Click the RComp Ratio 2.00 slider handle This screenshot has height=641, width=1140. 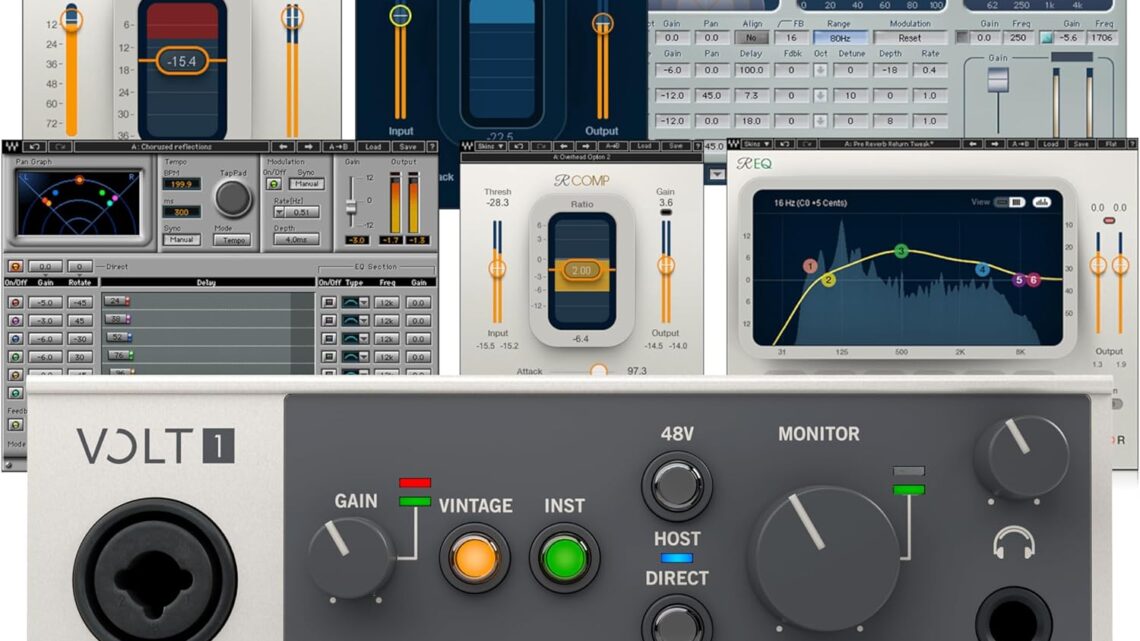[x=582, y=270]
